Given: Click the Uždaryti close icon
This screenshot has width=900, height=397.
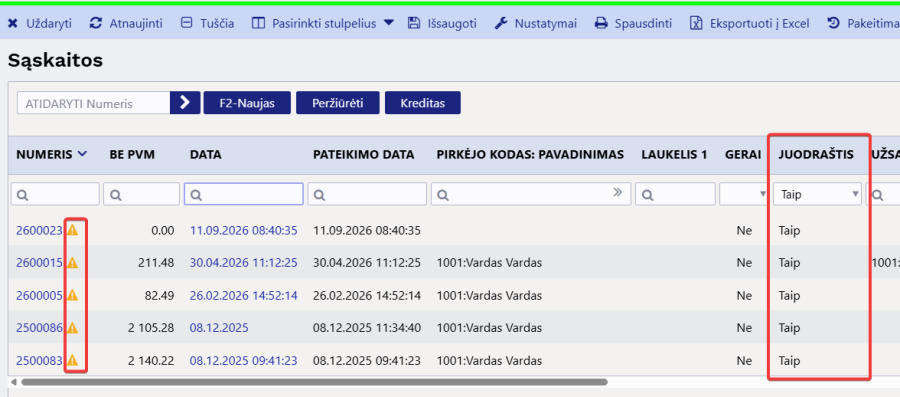Looking at the screenshot, I should pyautogui.click(x=13, y=24).
